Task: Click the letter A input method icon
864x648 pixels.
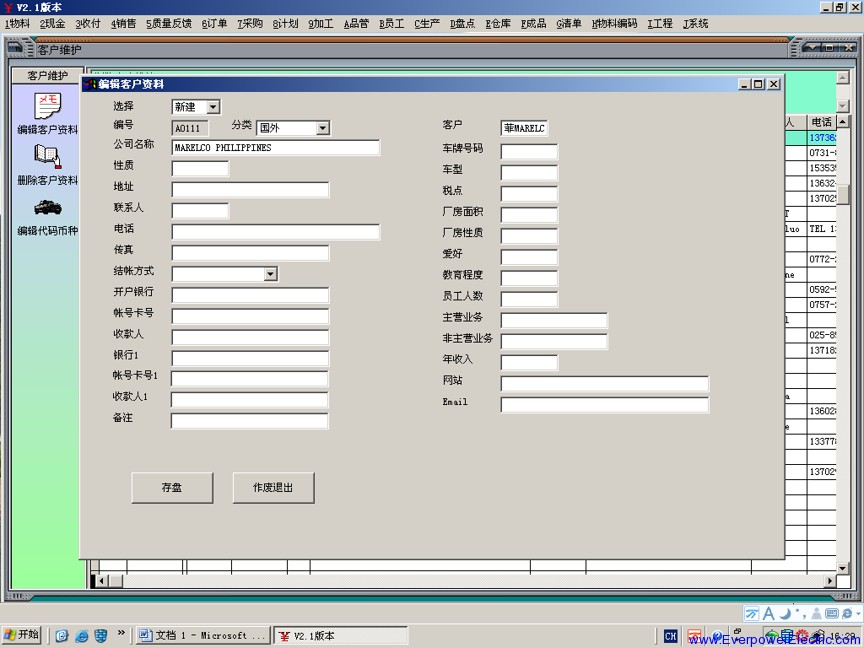Action: (x=770, y=613)
